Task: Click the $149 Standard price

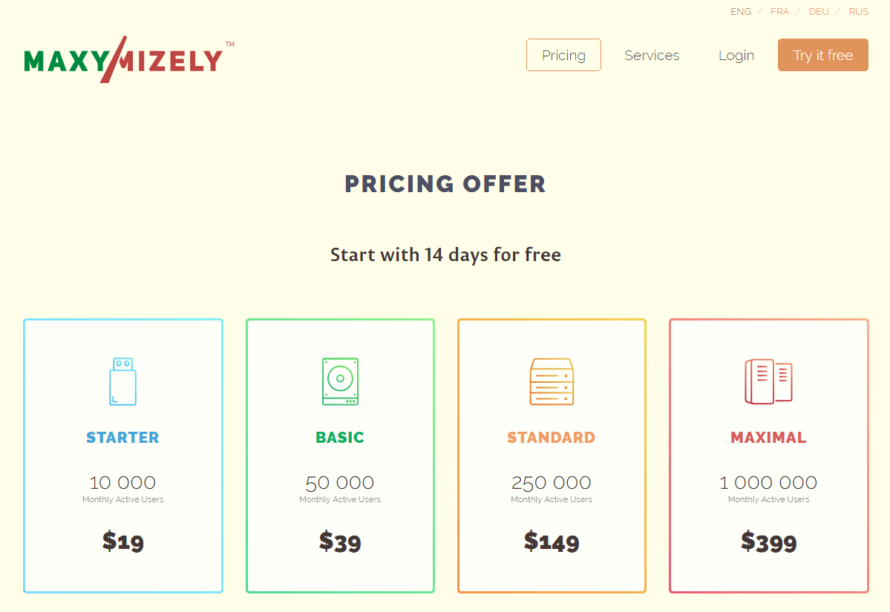Action: [x=551, y=542]
